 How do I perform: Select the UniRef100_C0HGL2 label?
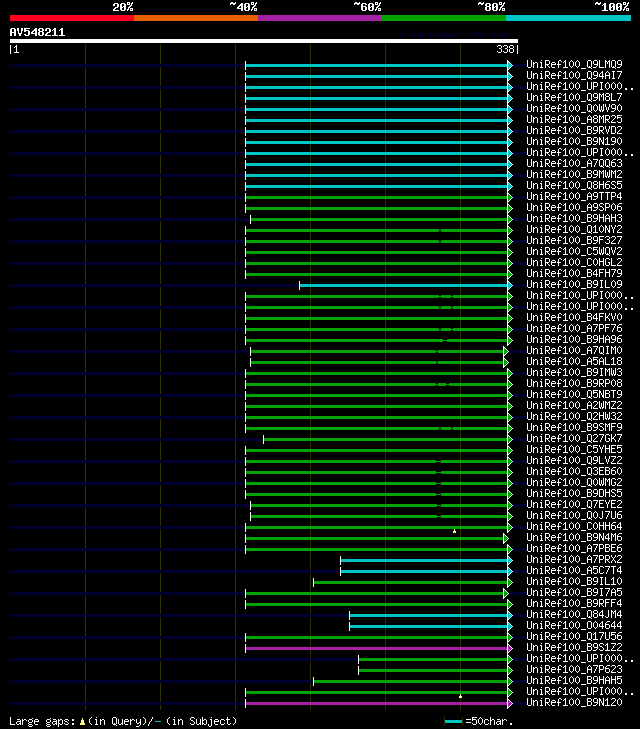tap(574, 262)
